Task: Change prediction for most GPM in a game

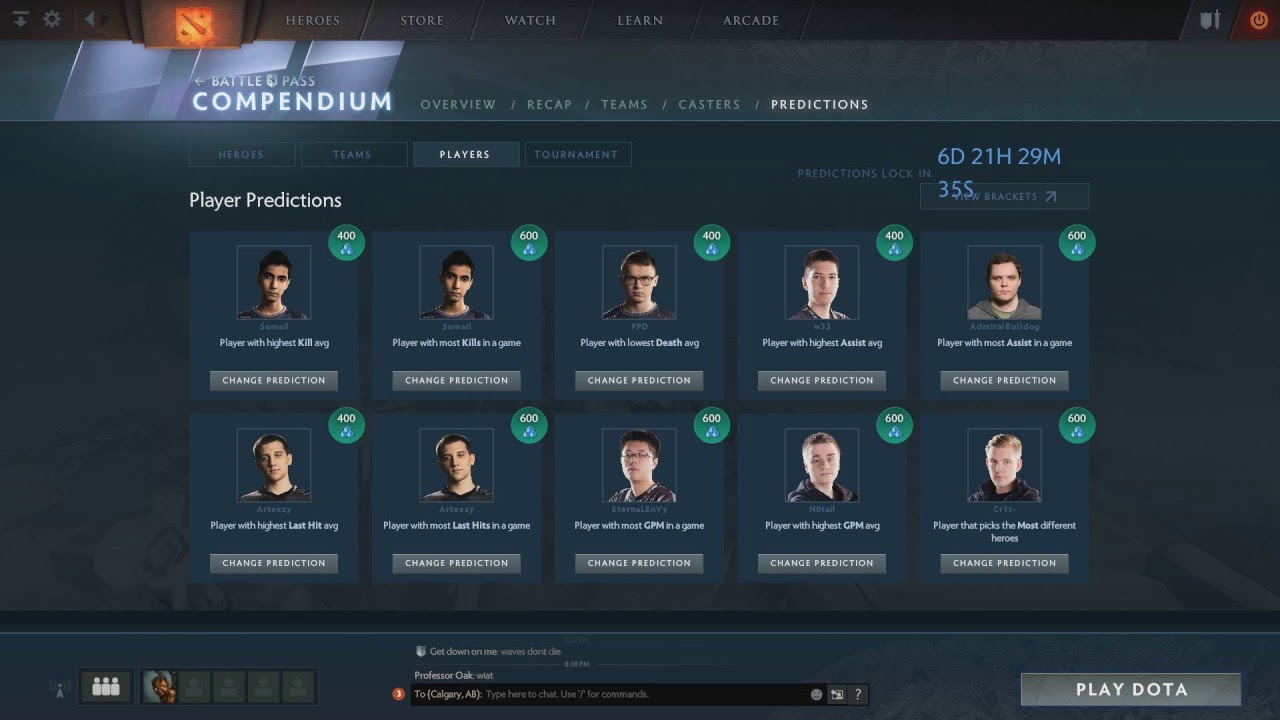Action: click(x=639, y=563)
